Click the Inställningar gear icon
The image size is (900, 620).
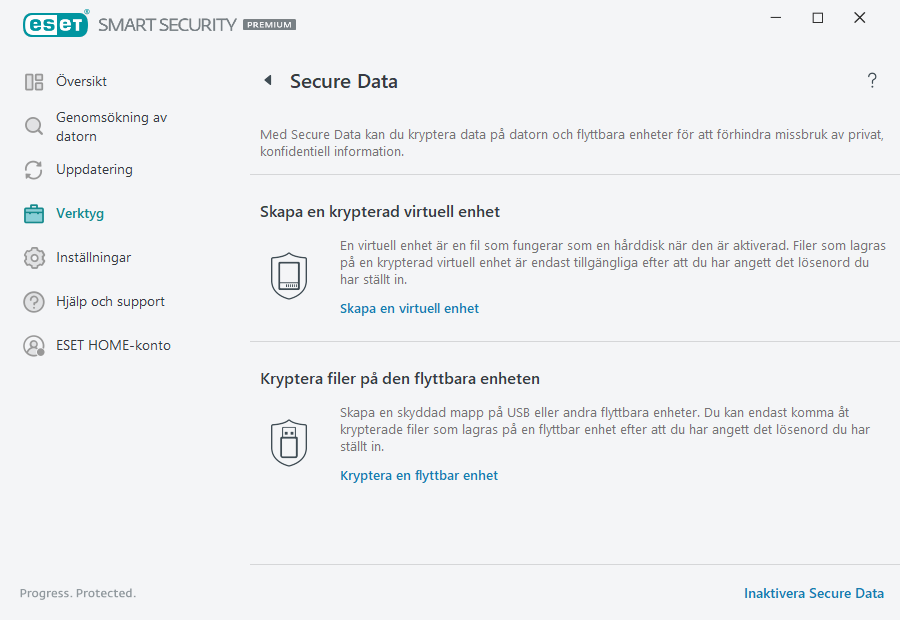coord(34,257)
